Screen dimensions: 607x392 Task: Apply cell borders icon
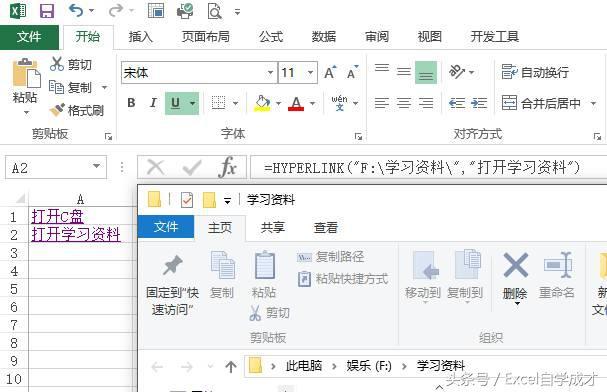pyautogui.click(x=218, y=103)
